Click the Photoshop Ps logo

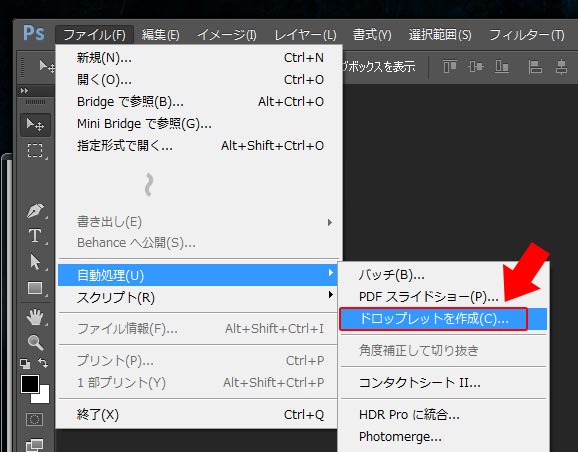(x=34, y=33)
